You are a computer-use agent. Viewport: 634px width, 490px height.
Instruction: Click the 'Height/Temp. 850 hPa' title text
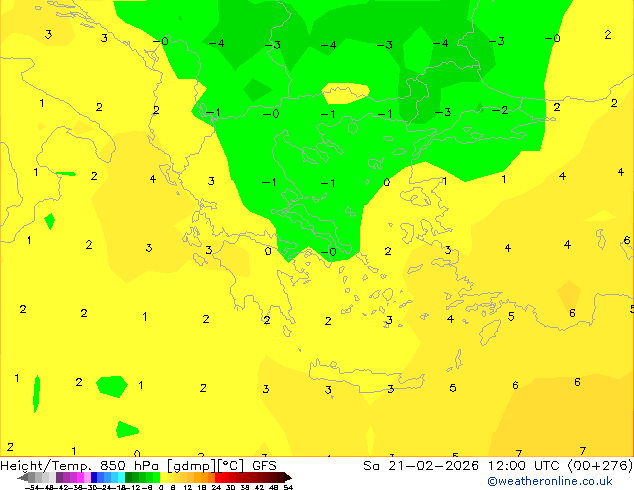click(79, 466)
